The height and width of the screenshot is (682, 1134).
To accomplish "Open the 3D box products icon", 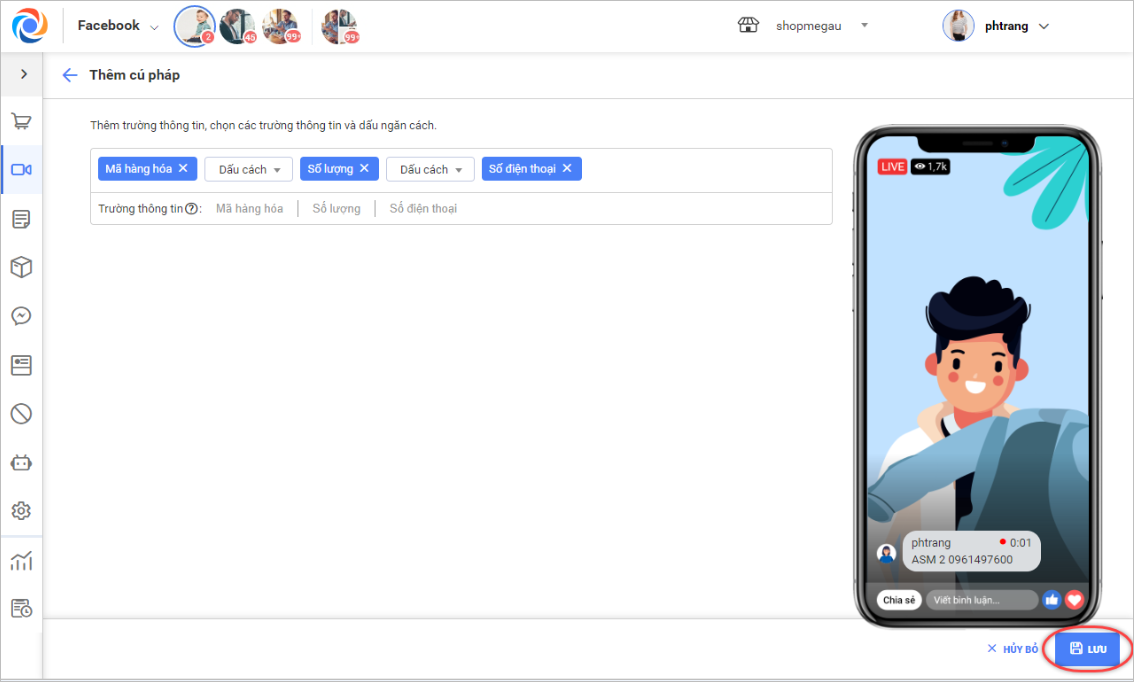I will pos(21,267).
